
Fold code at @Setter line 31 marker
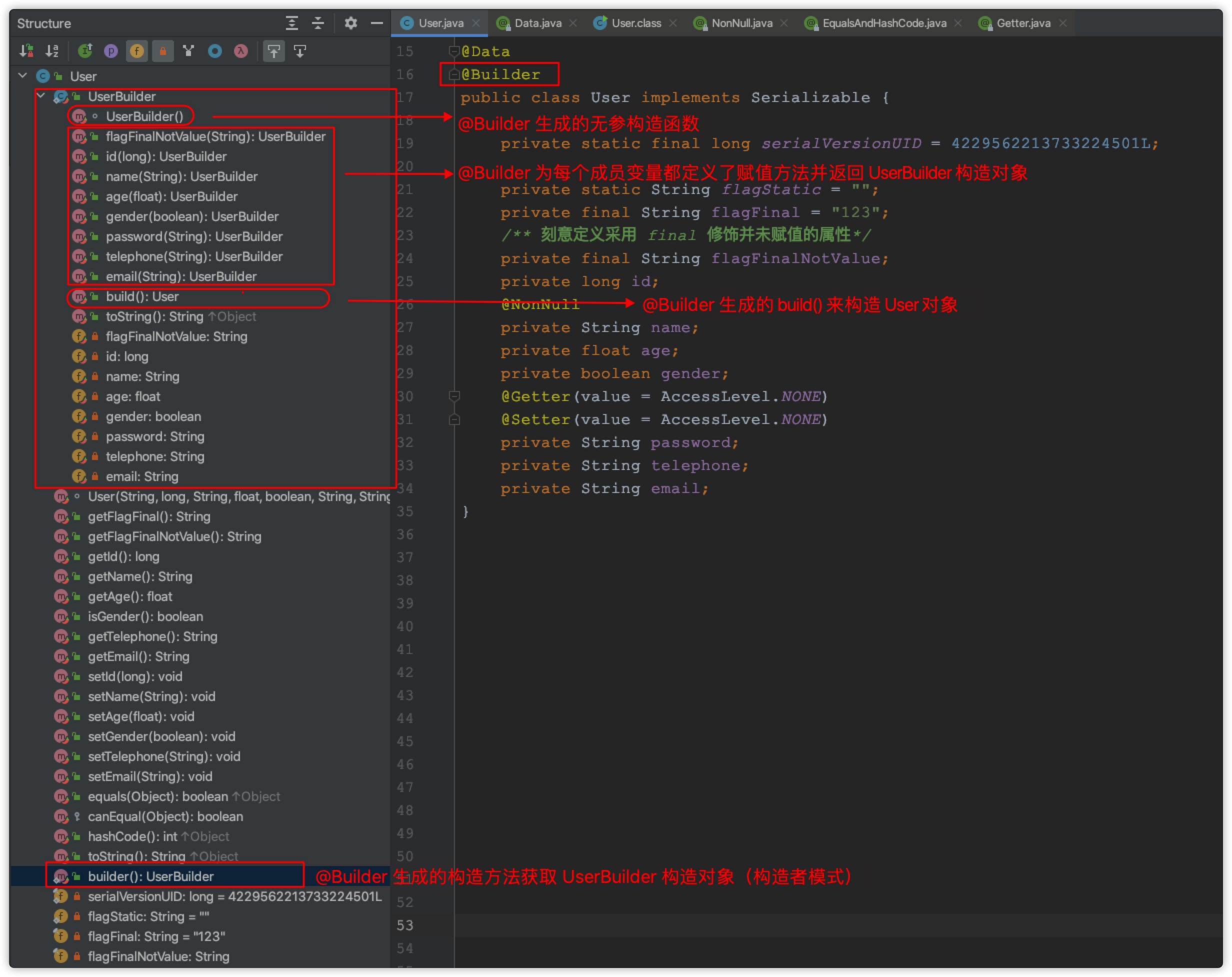coord(454,419)
